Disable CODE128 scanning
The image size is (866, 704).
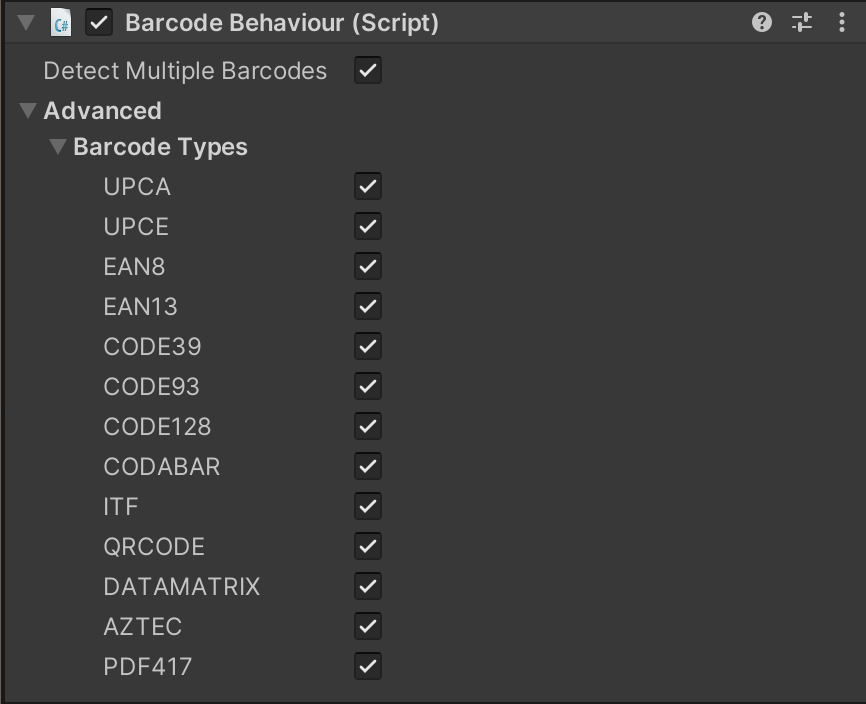(x=367, y=426)
